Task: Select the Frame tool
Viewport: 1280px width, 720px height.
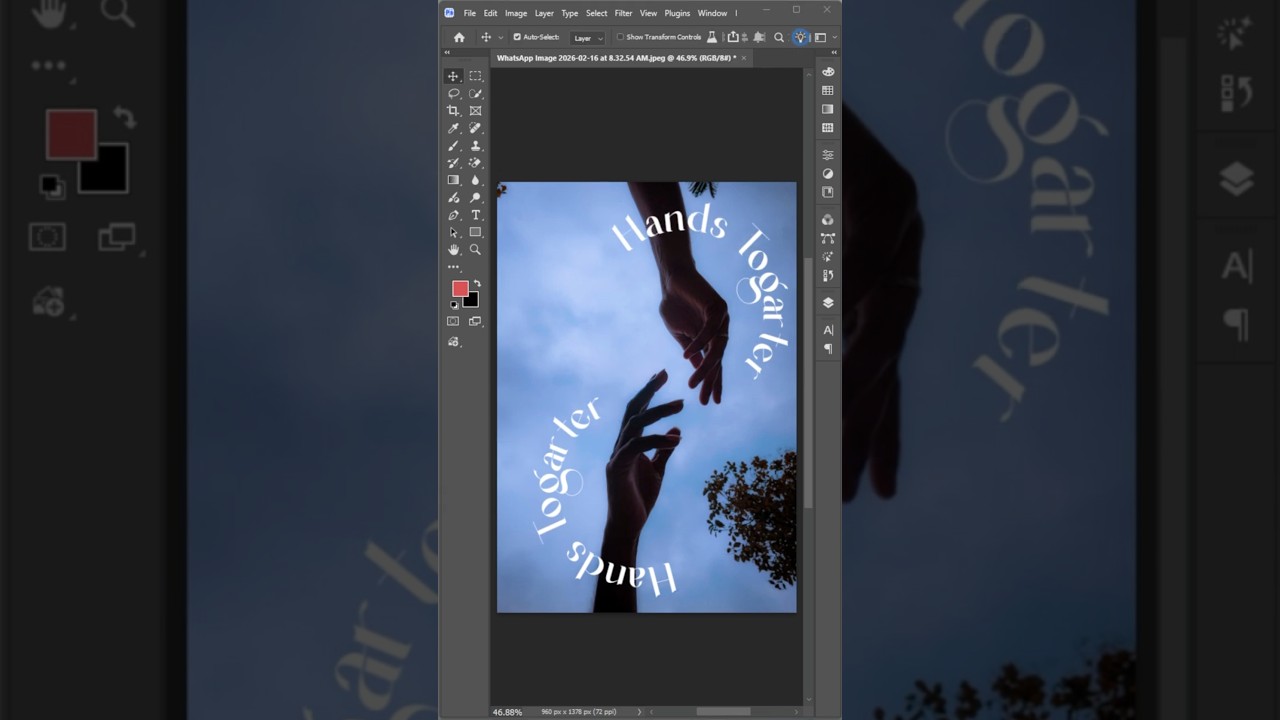Action: click(x=475, y=111)
